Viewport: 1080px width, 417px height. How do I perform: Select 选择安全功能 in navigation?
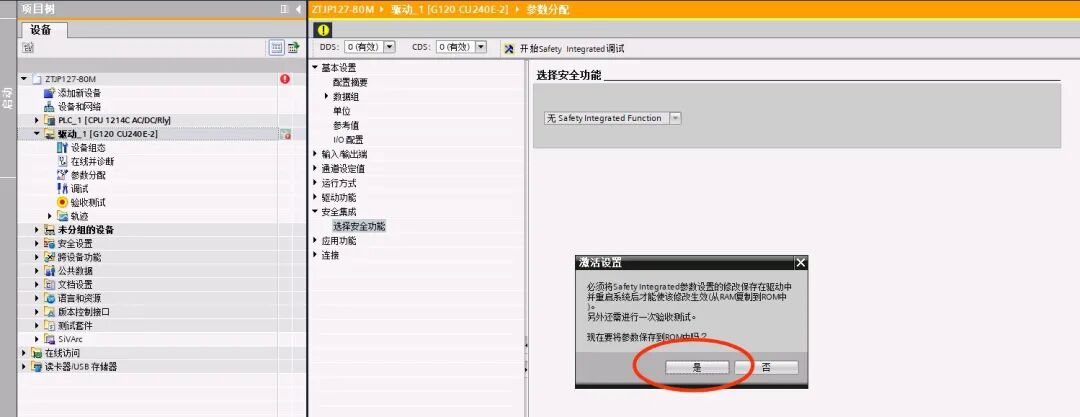(359, 226)
